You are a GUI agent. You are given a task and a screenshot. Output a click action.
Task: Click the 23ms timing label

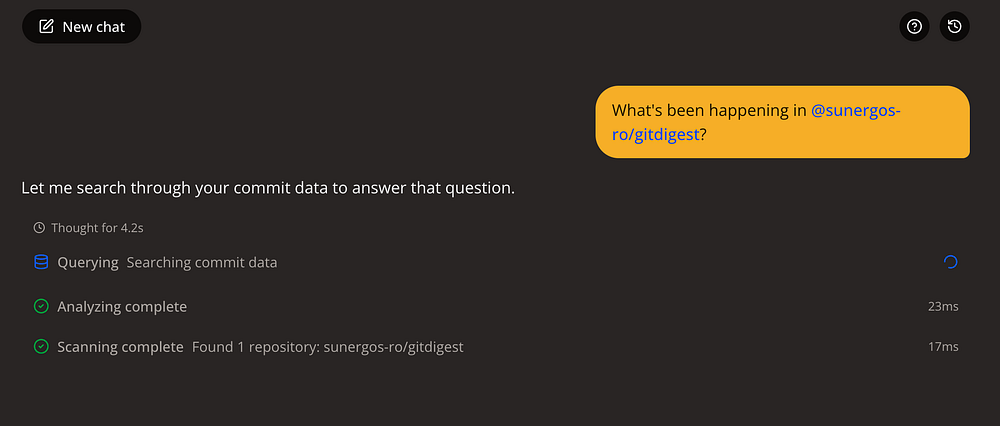coord(943,307)
